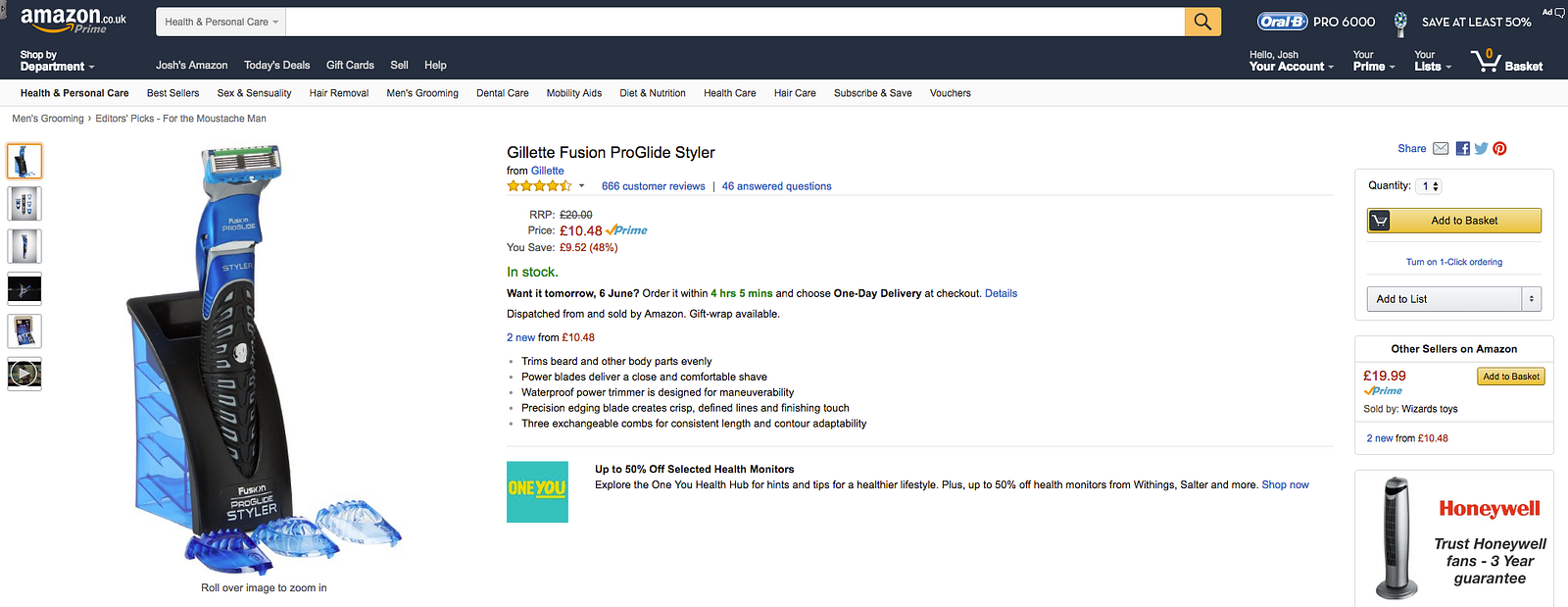This screenshot has width=1568, height=607.
Task: Share product on Facebook
Action: (1462, 149)
